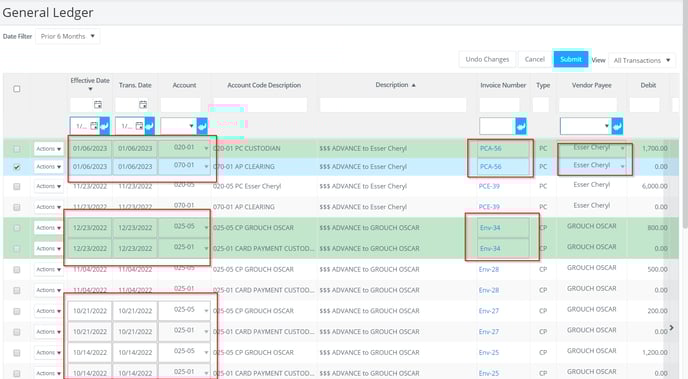Screen dimensions: 688x379
Task: Open invoice link Env-28 in 025-01 row
Action: coord(489,290)
